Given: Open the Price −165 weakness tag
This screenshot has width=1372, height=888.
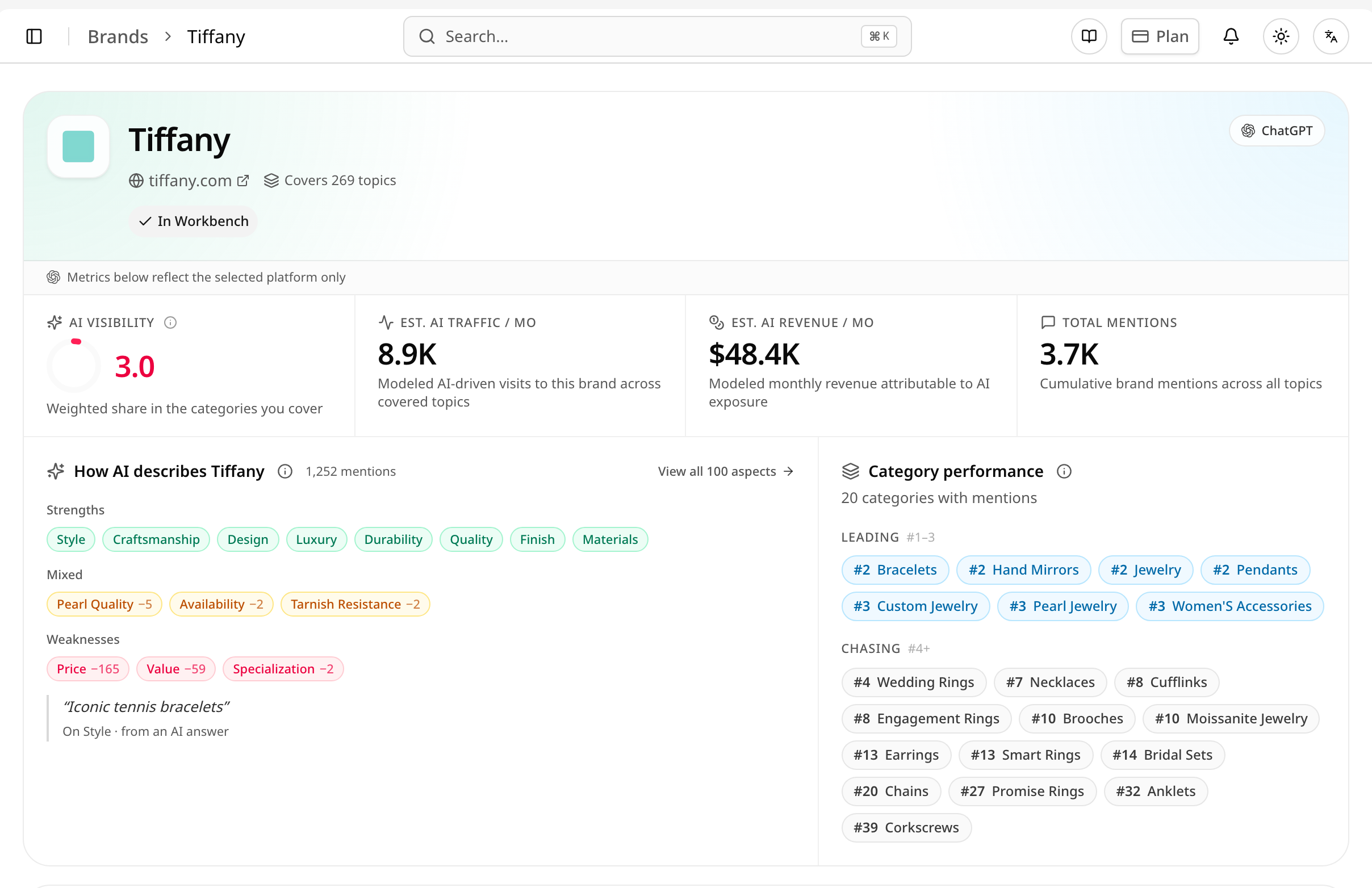Looking at the screenshot, I should tap(87, 668).
